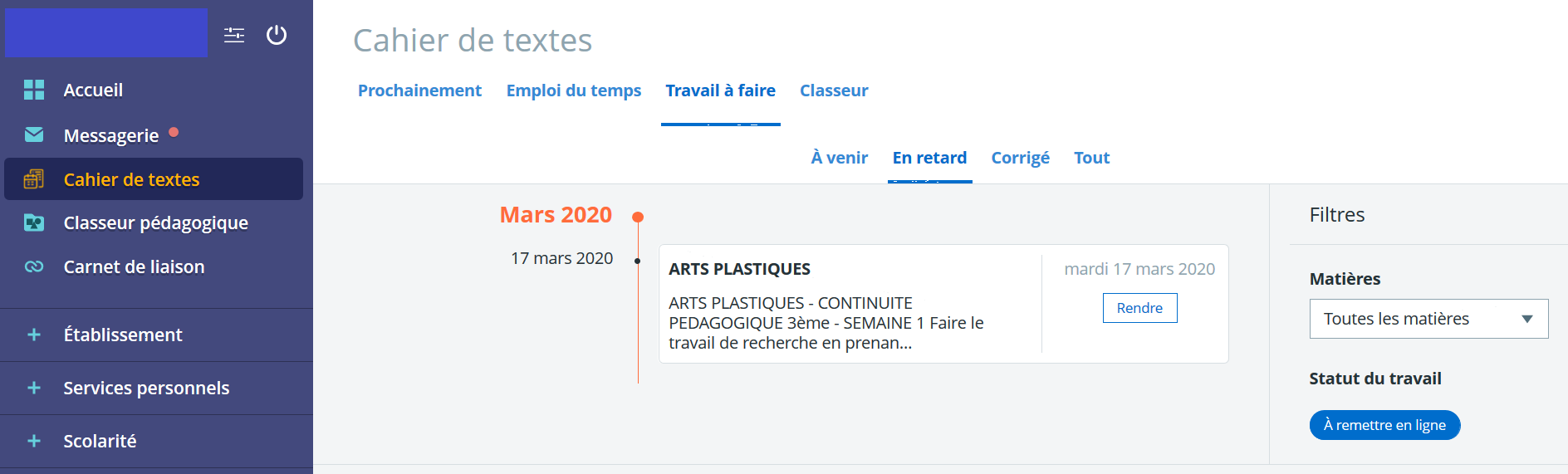Image resolution: width=1568 pixels, height=474 pixels.
Task: Click the Accueil grid icon
Action: pyautogui.click(x=34, y=90)
